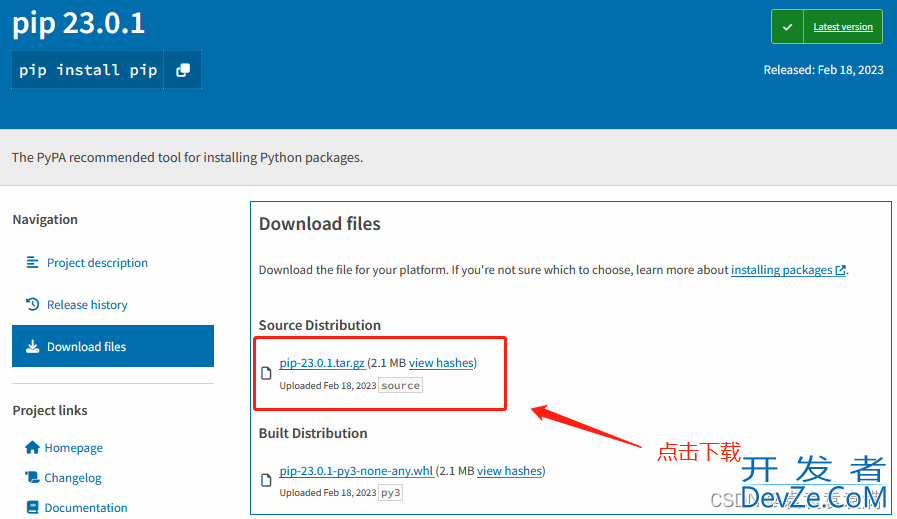Copy the pip install pip command
The image size is (897, 519).
coord(182,70)
